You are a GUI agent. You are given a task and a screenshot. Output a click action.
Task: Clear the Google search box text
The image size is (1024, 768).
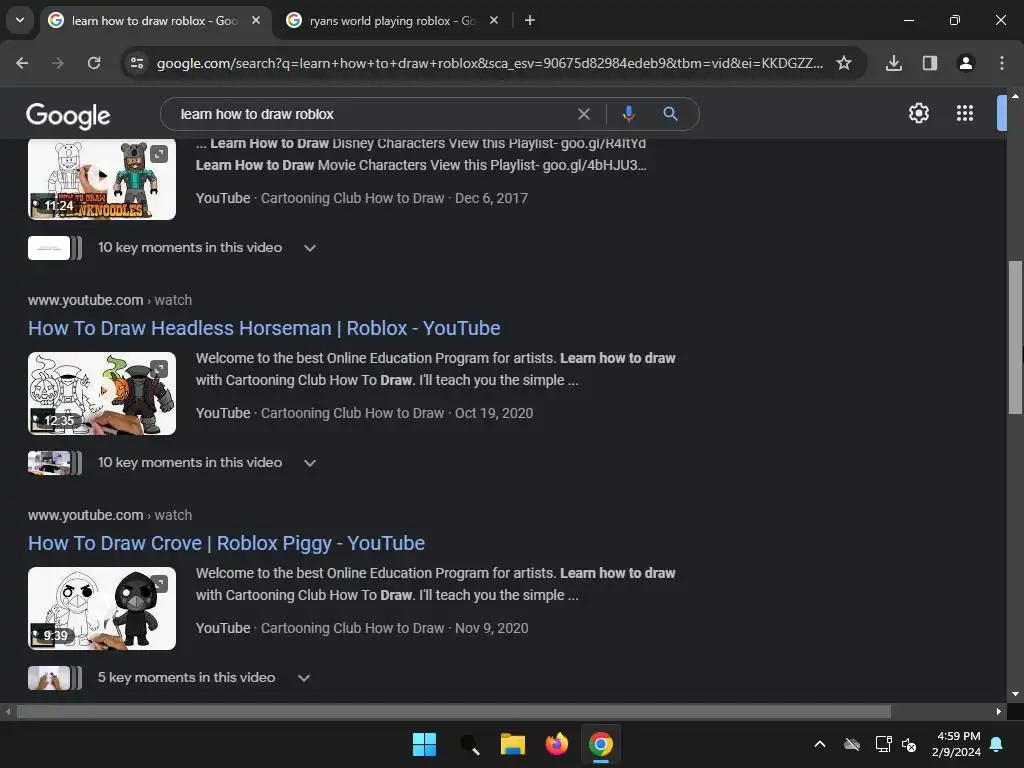click(584, 114)
